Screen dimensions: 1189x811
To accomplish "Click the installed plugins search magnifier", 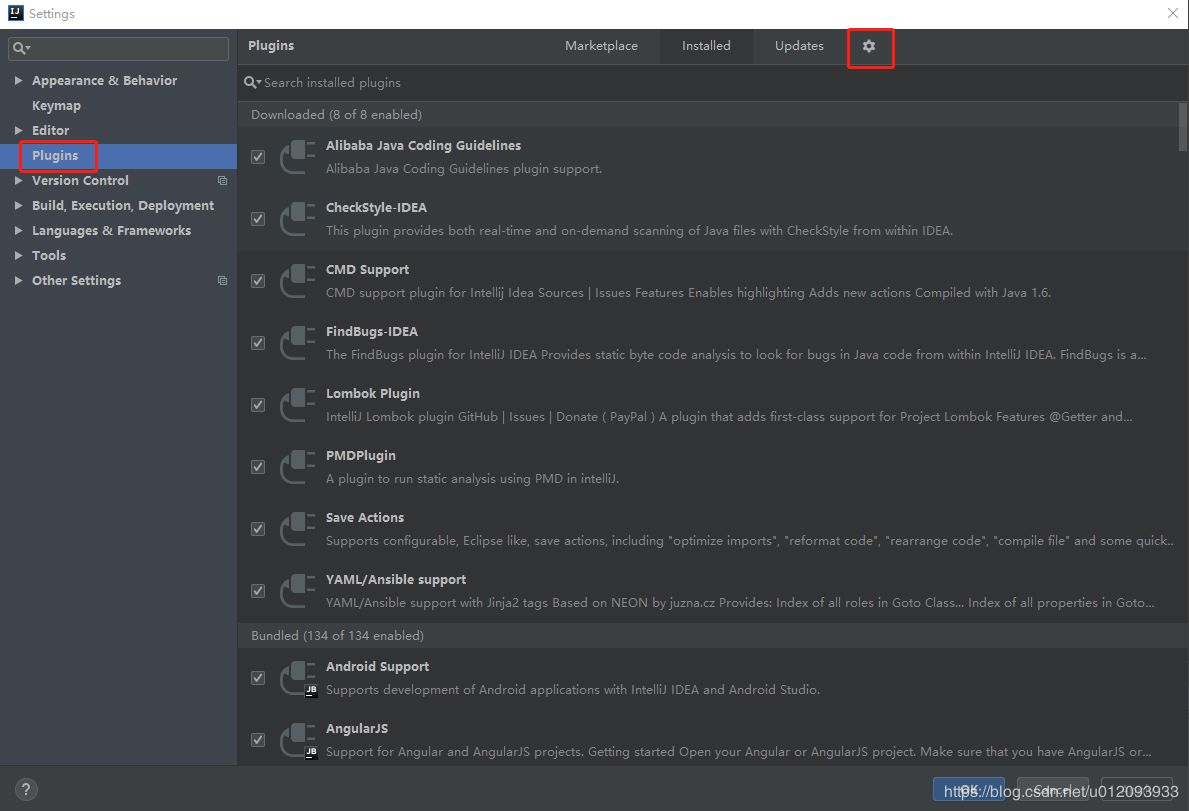I will click(x=252, y=82).
